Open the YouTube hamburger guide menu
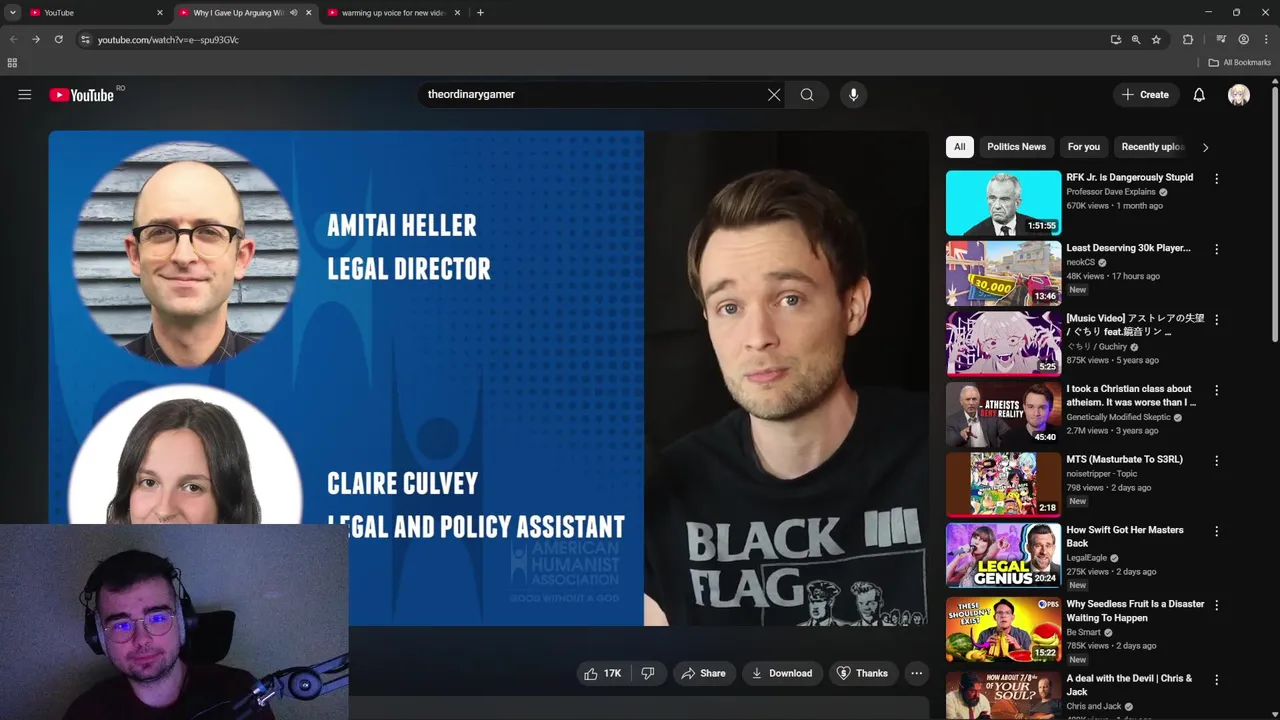1280x720 pixels. click(x=25, y=95)
